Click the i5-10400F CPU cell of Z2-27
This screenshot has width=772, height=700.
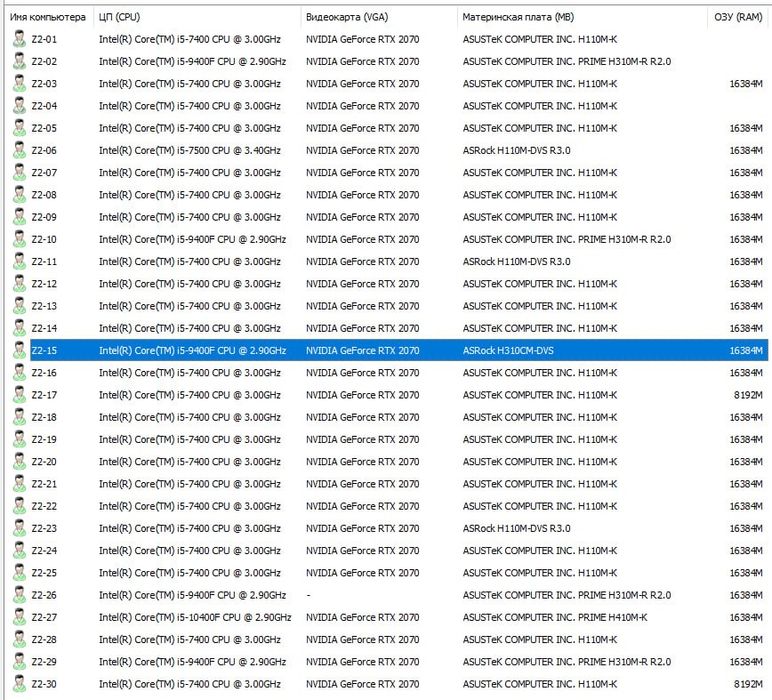click(x=195, y=617)
